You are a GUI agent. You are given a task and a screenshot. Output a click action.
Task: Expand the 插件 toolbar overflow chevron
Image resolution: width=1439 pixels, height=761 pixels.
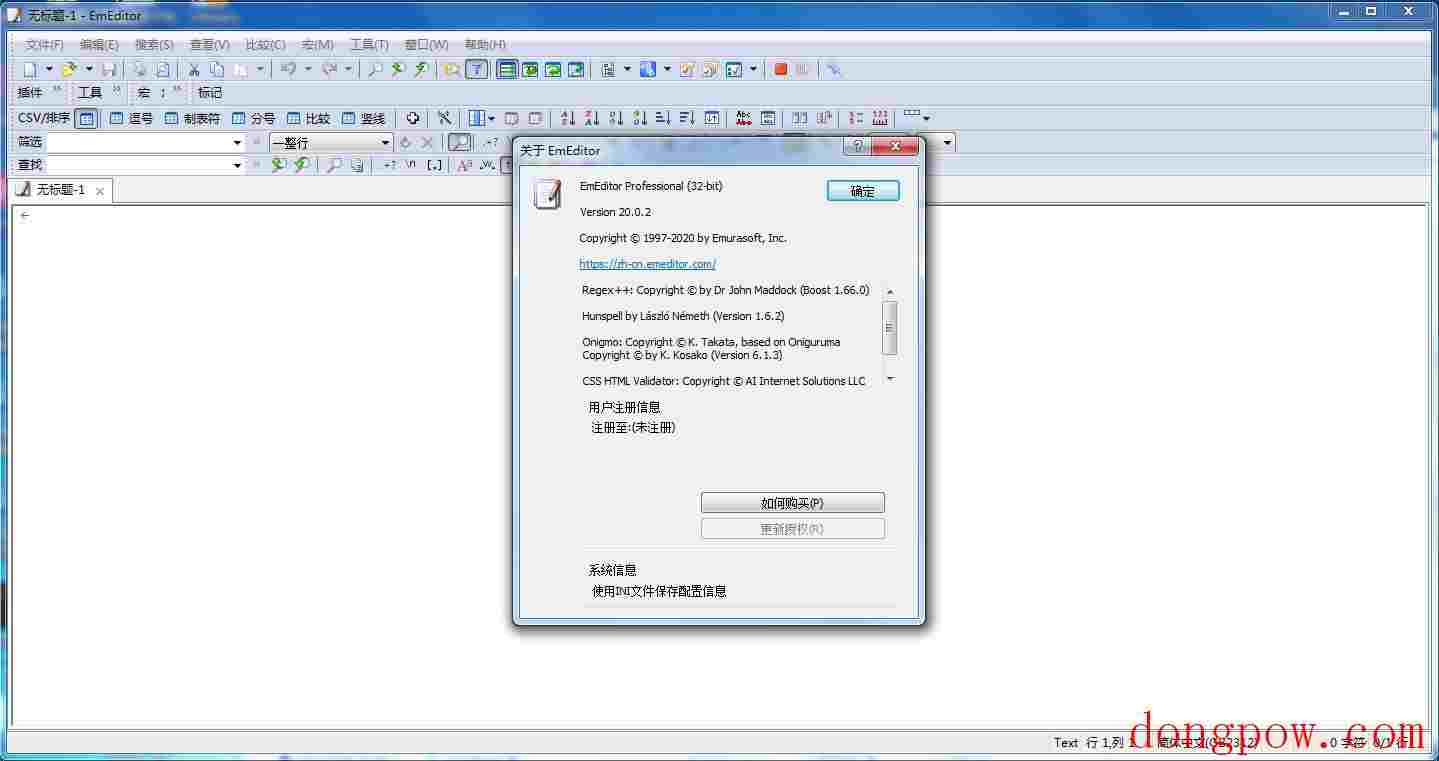pyautogui.click(x=57, y=91)
